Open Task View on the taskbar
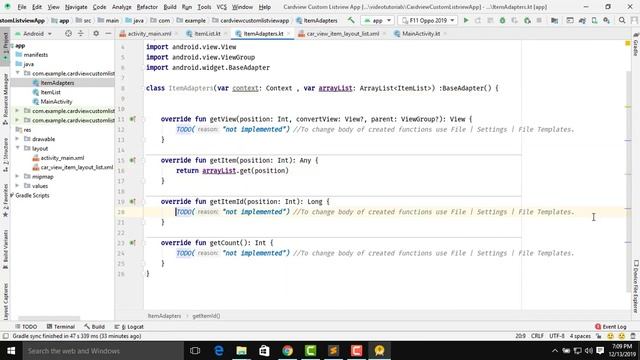This screenshot has width=640, height=360. tap(195, 351)
